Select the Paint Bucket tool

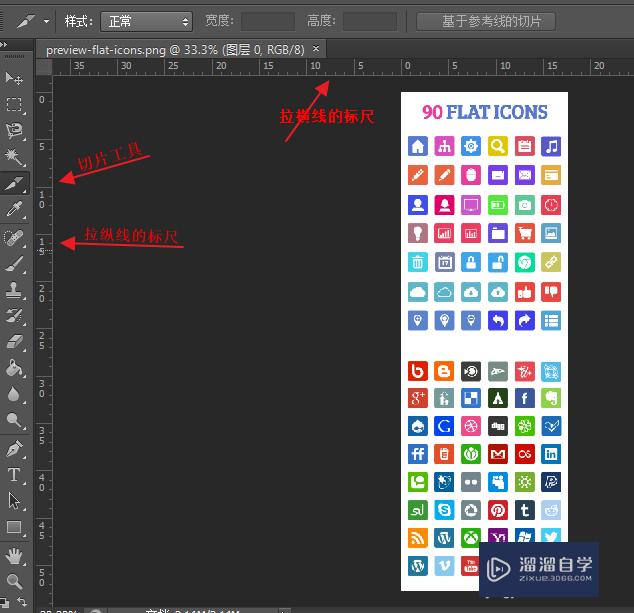point(14,368)
